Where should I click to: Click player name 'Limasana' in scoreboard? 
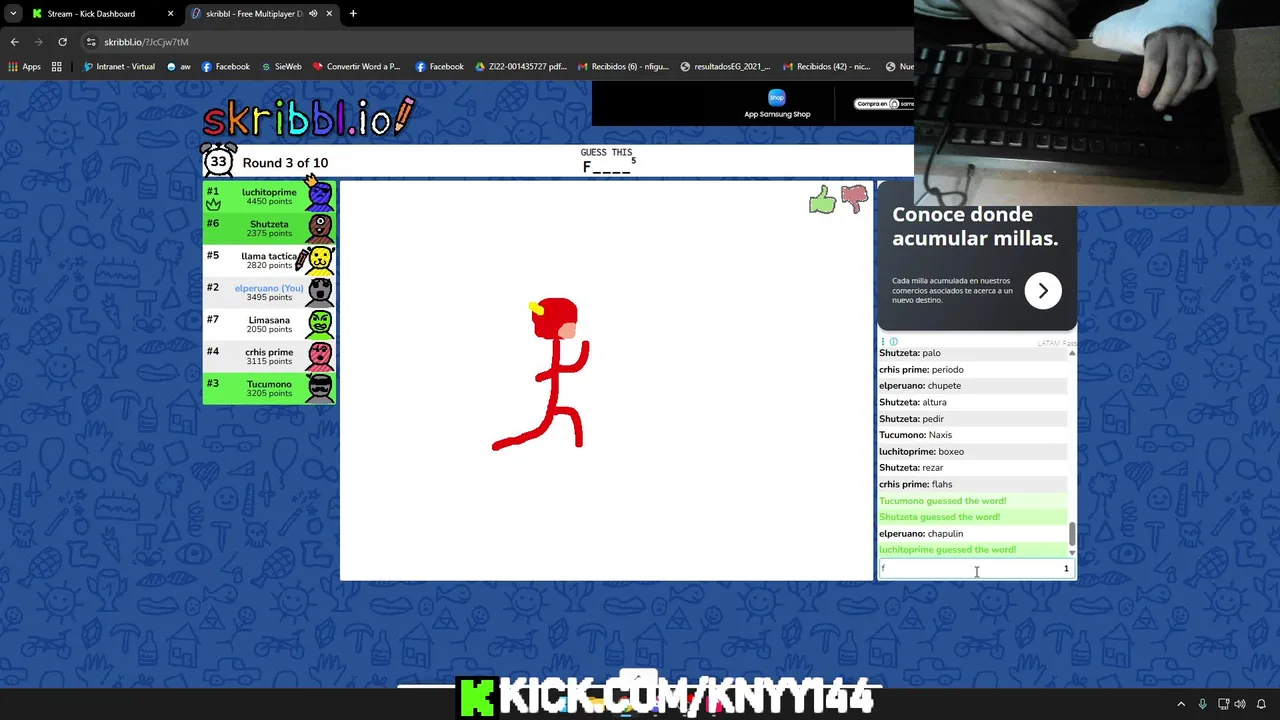(269, 320)
